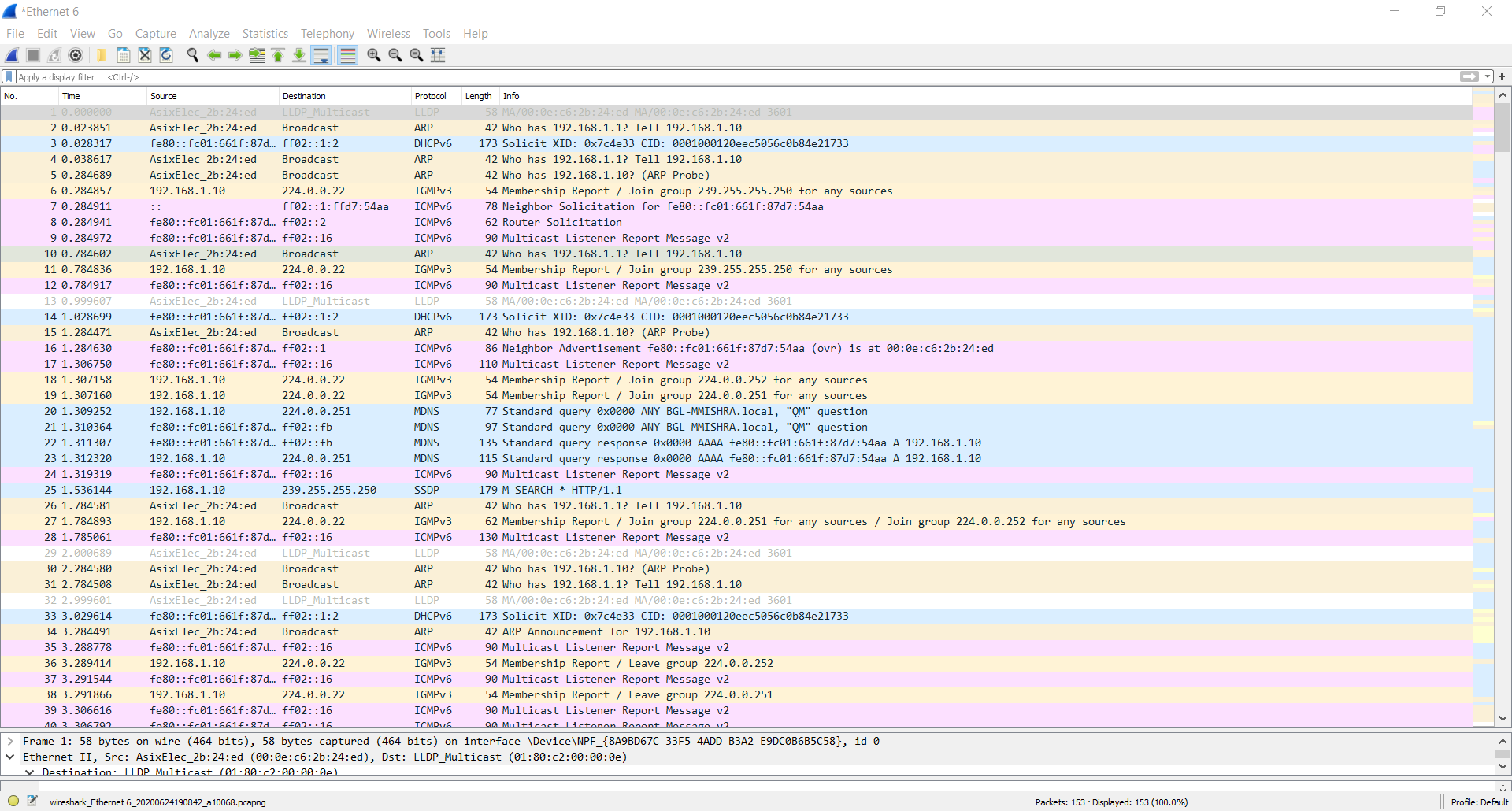Select packet 3 DHCPv6 Solicit row
This screenshot has height=811, width=1512.
click(x=736, y=143)
